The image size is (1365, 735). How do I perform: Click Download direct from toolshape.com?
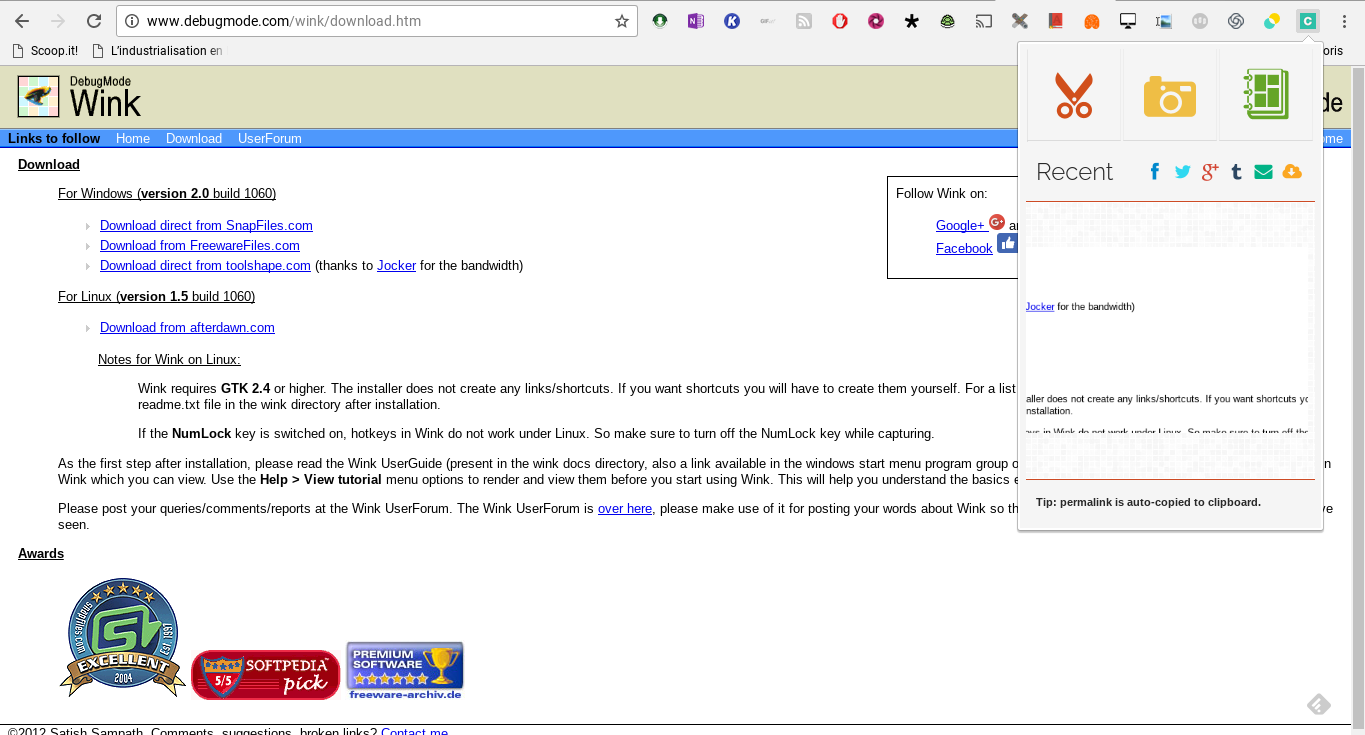pyautogui.click(x=205, y=266)
